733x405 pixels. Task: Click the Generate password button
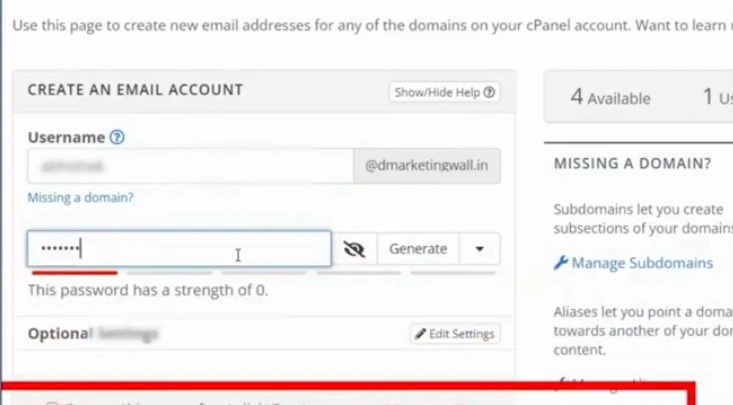pos(418,249)
